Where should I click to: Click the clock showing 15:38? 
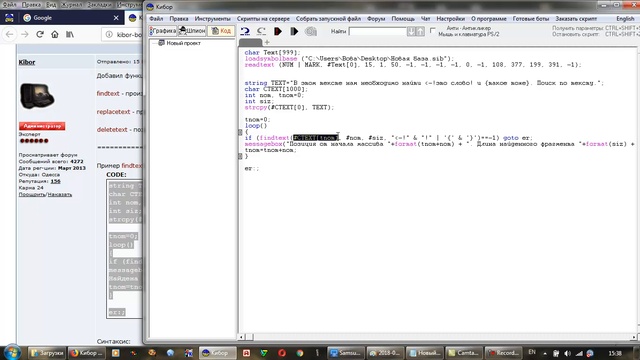pyautogui.click(x=615, y=353)
